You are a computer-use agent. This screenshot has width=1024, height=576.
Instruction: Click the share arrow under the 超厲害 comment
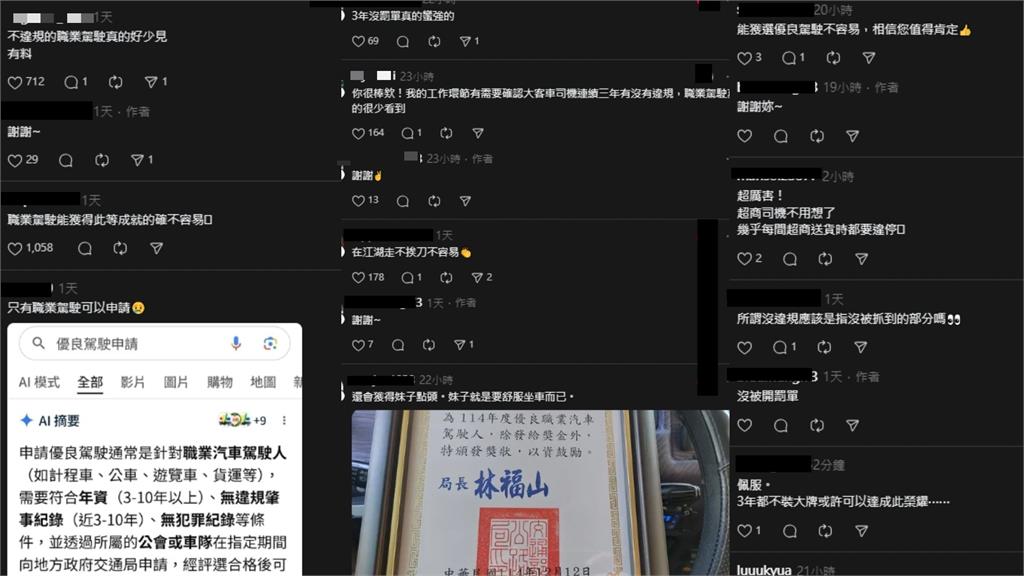(x=862, y=258)
